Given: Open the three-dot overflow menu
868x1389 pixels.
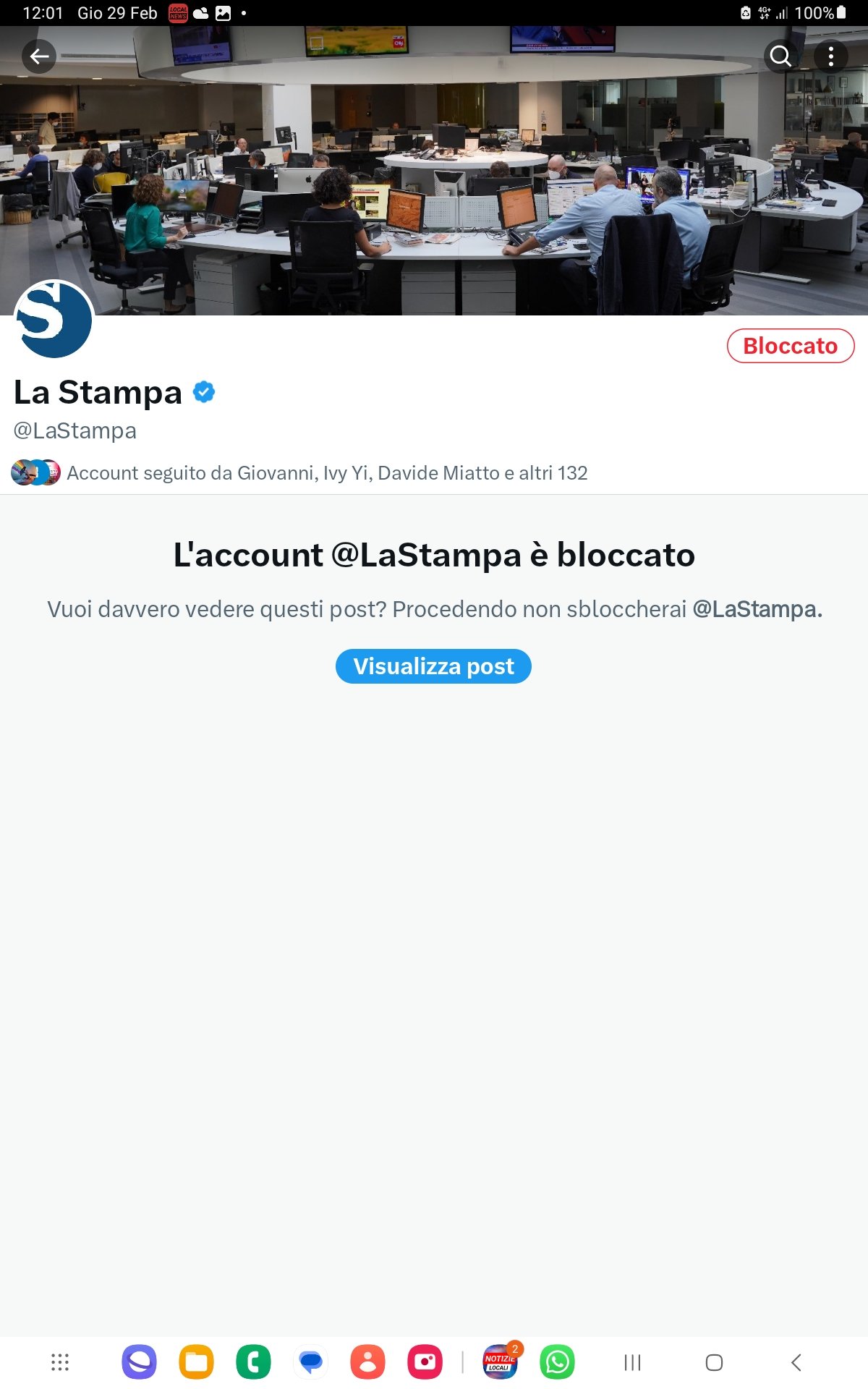Looking at the screenshot, I should [830, 56].
